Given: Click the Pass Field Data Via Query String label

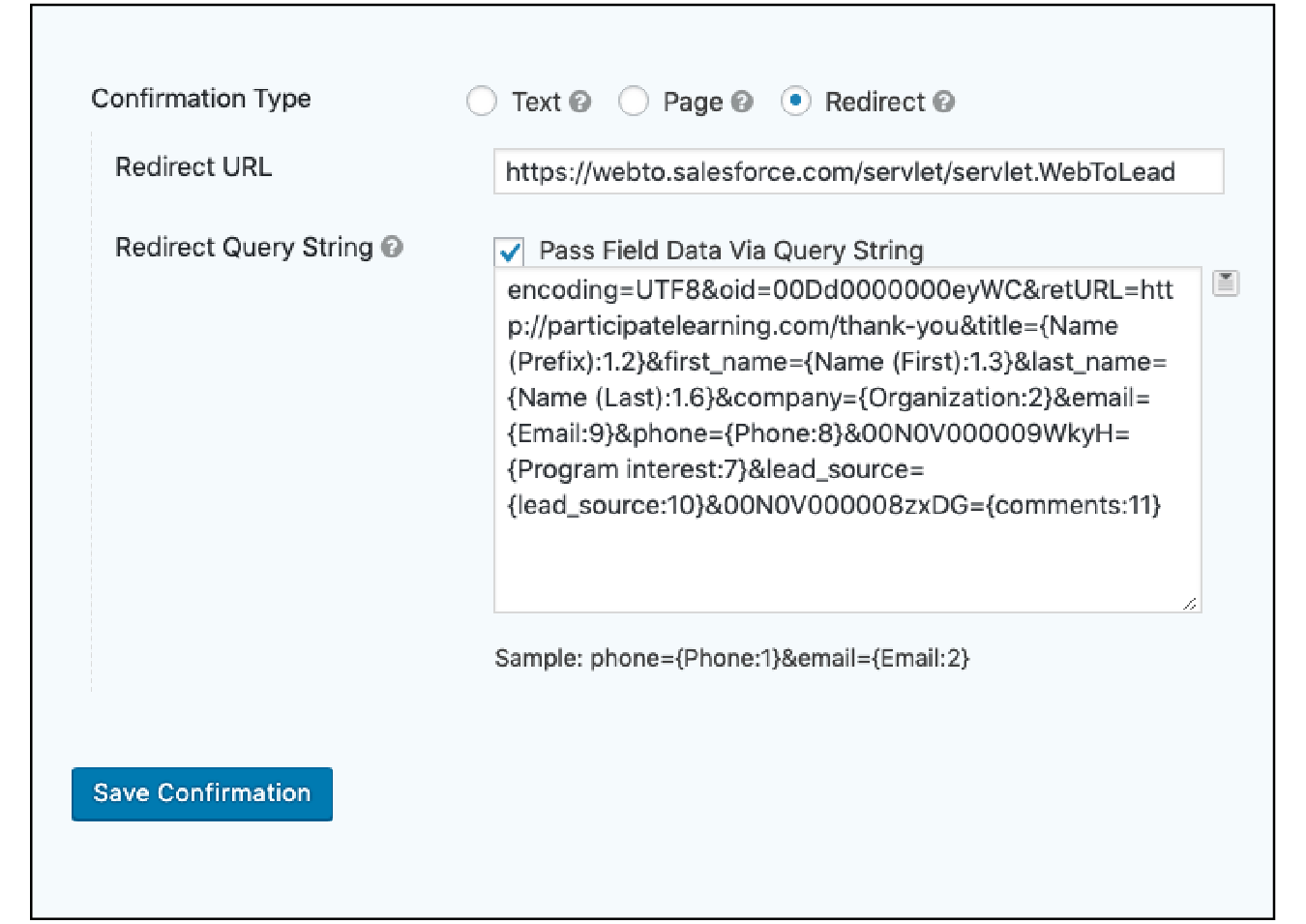Looking at the screenshot, I should tap(731, 251).
